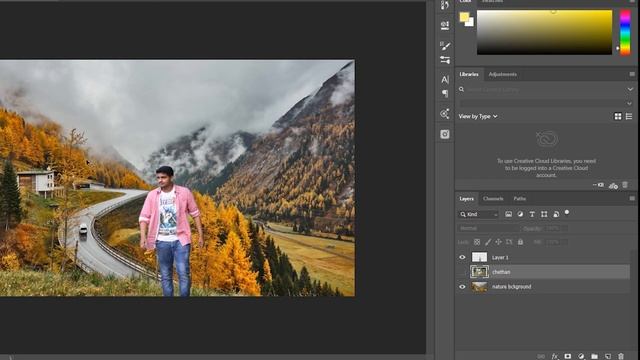Click prevent artboard auto-nesting lock icon
640x360 pixels.
pos(509,242)
